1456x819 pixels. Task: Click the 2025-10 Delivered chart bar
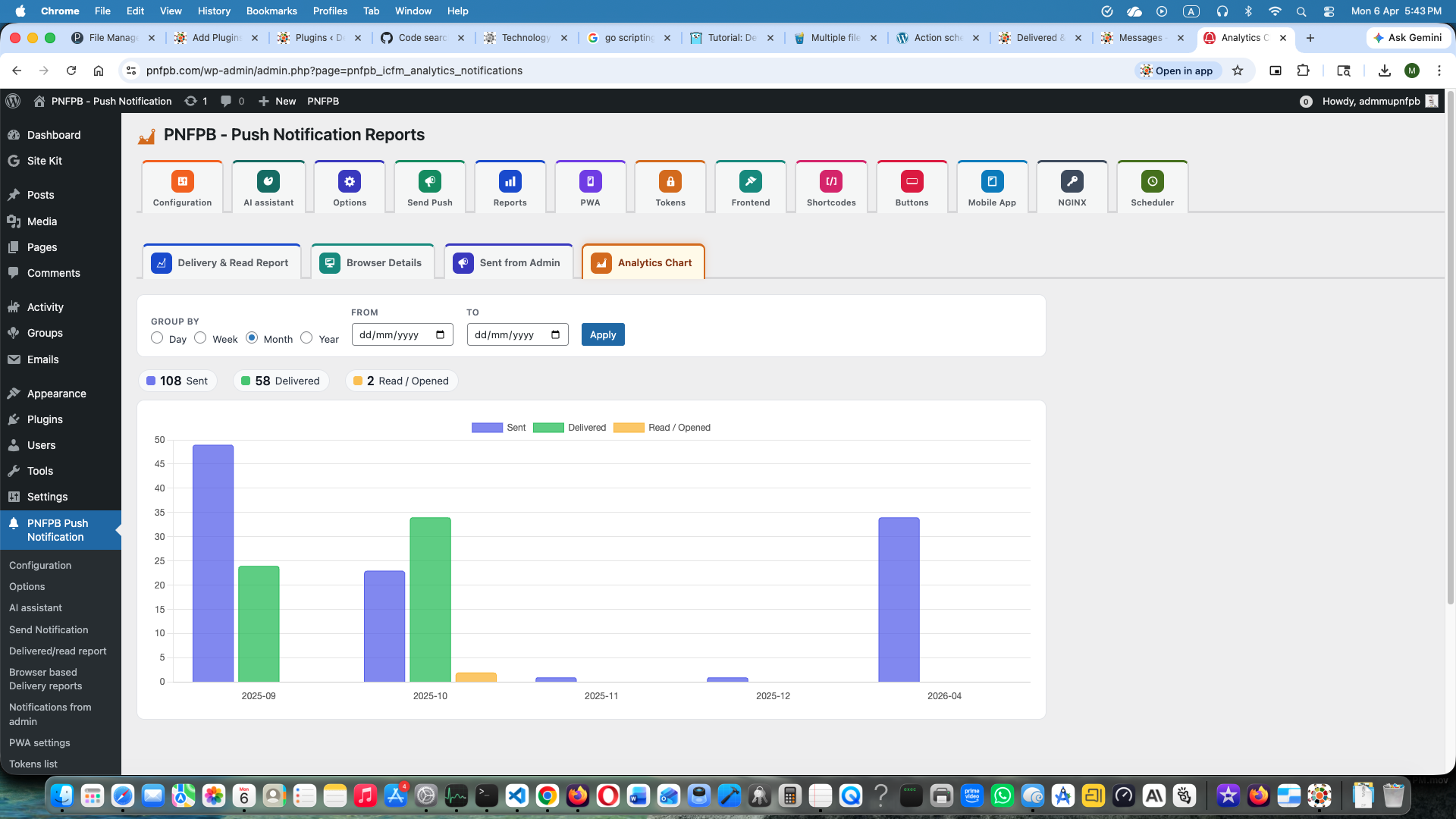(430, 599)
